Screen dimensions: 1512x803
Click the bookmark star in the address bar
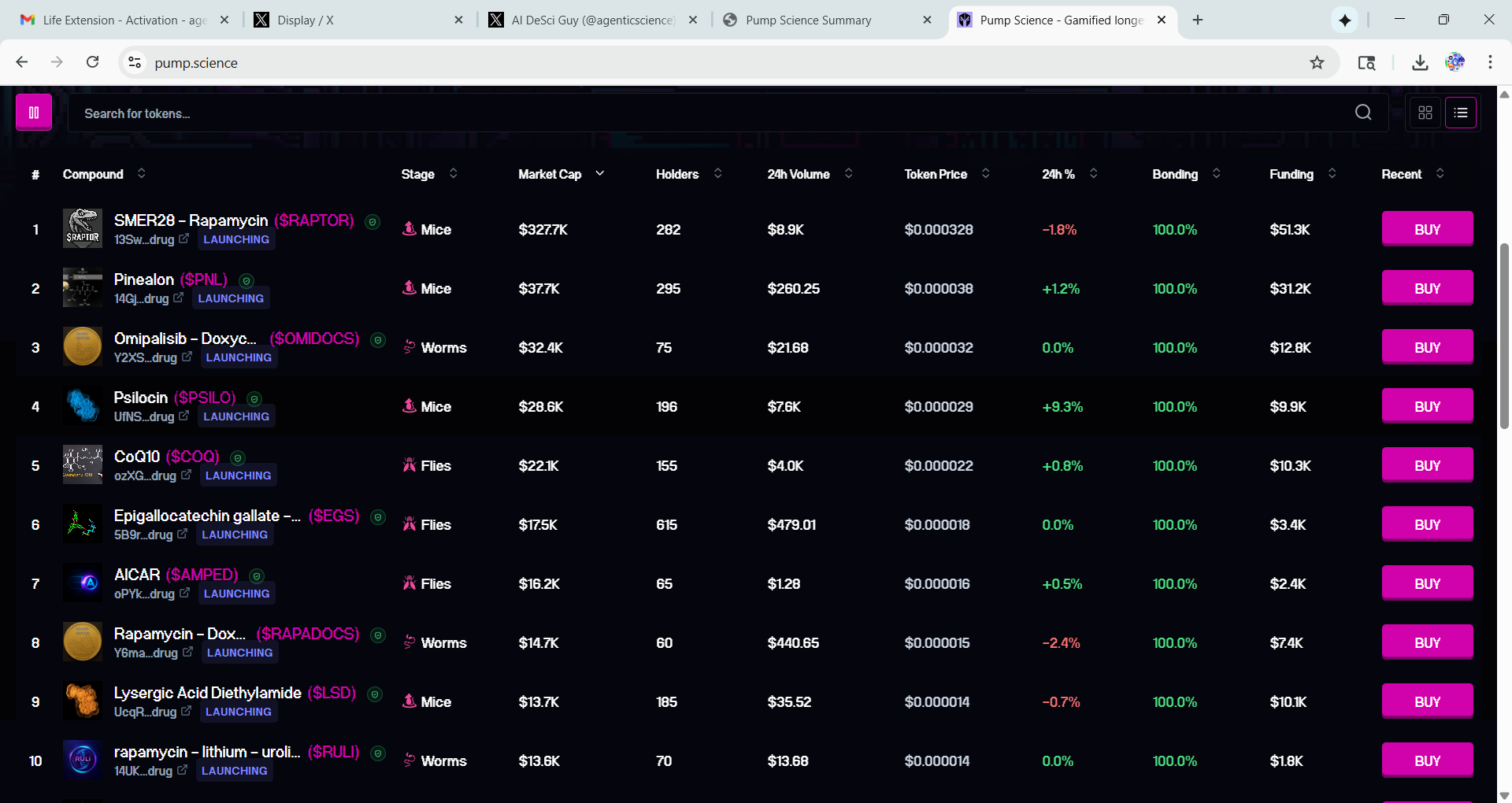[1317, 62]
